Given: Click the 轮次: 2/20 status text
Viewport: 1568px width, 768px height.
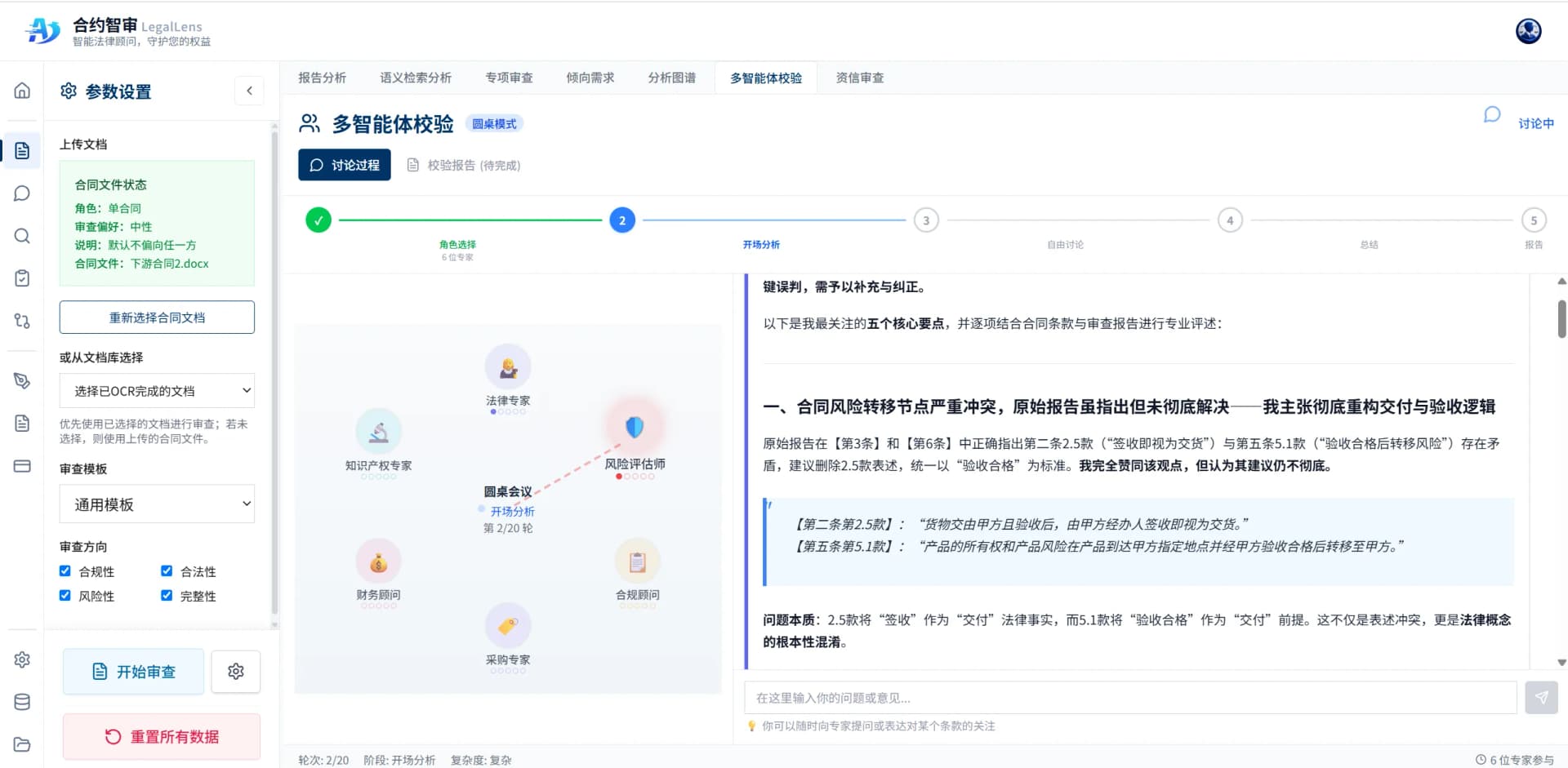Looking at the screenshot, I should [323, 760].
